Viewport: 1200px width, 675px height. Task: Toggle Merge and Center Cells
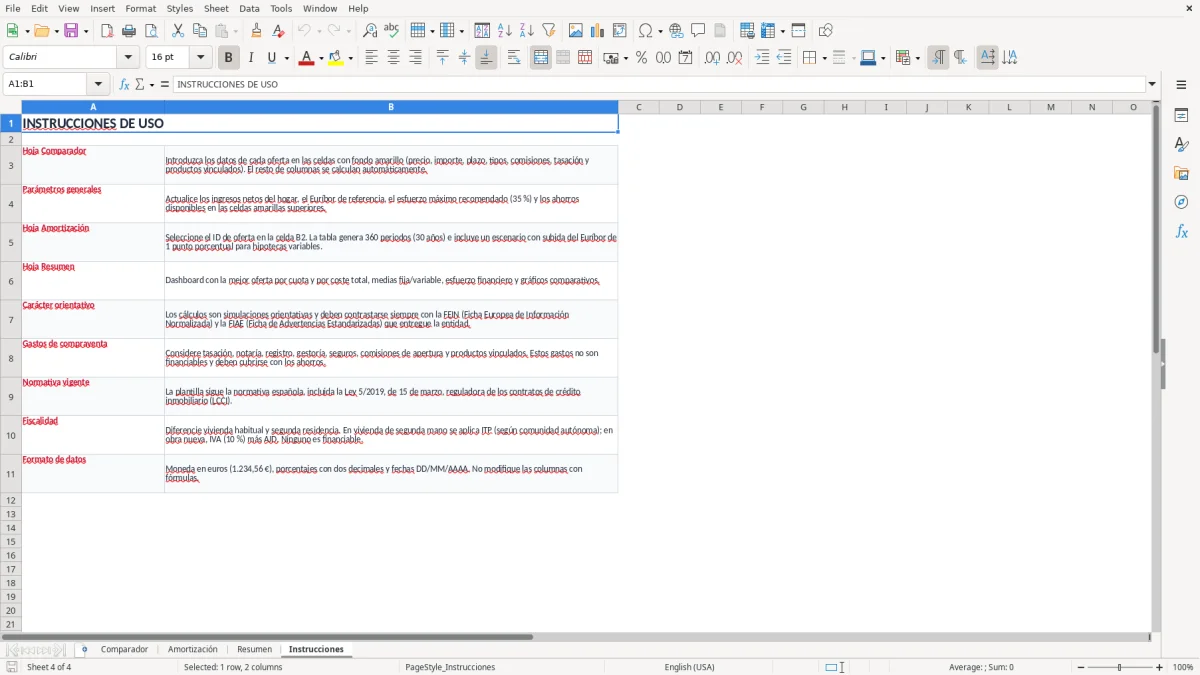pyautogui.click(x=541, y=58)
